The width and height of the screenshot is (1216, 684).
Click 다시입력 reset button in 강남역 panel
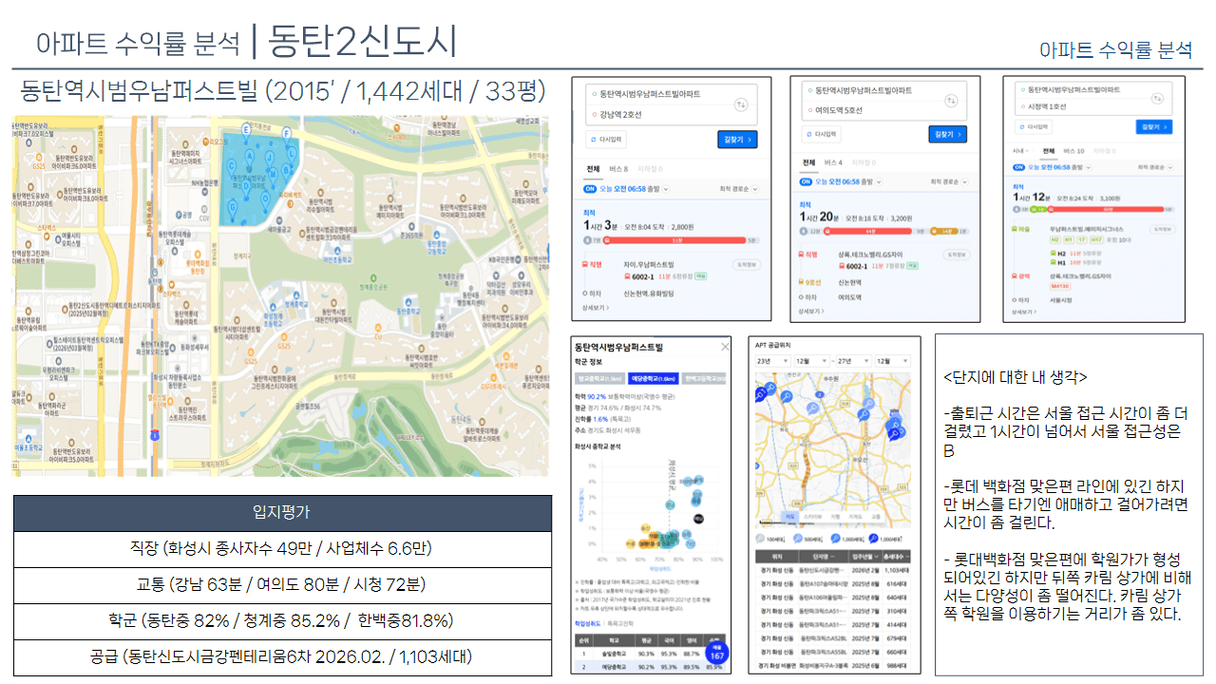606,139
